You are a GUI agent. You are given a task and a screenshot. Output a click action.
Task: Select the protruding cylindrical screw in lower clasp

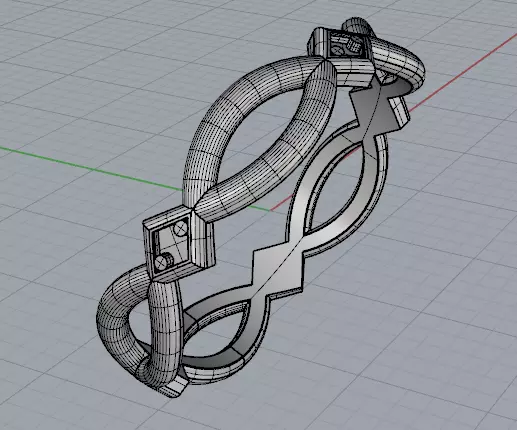(x=163, y=261)
